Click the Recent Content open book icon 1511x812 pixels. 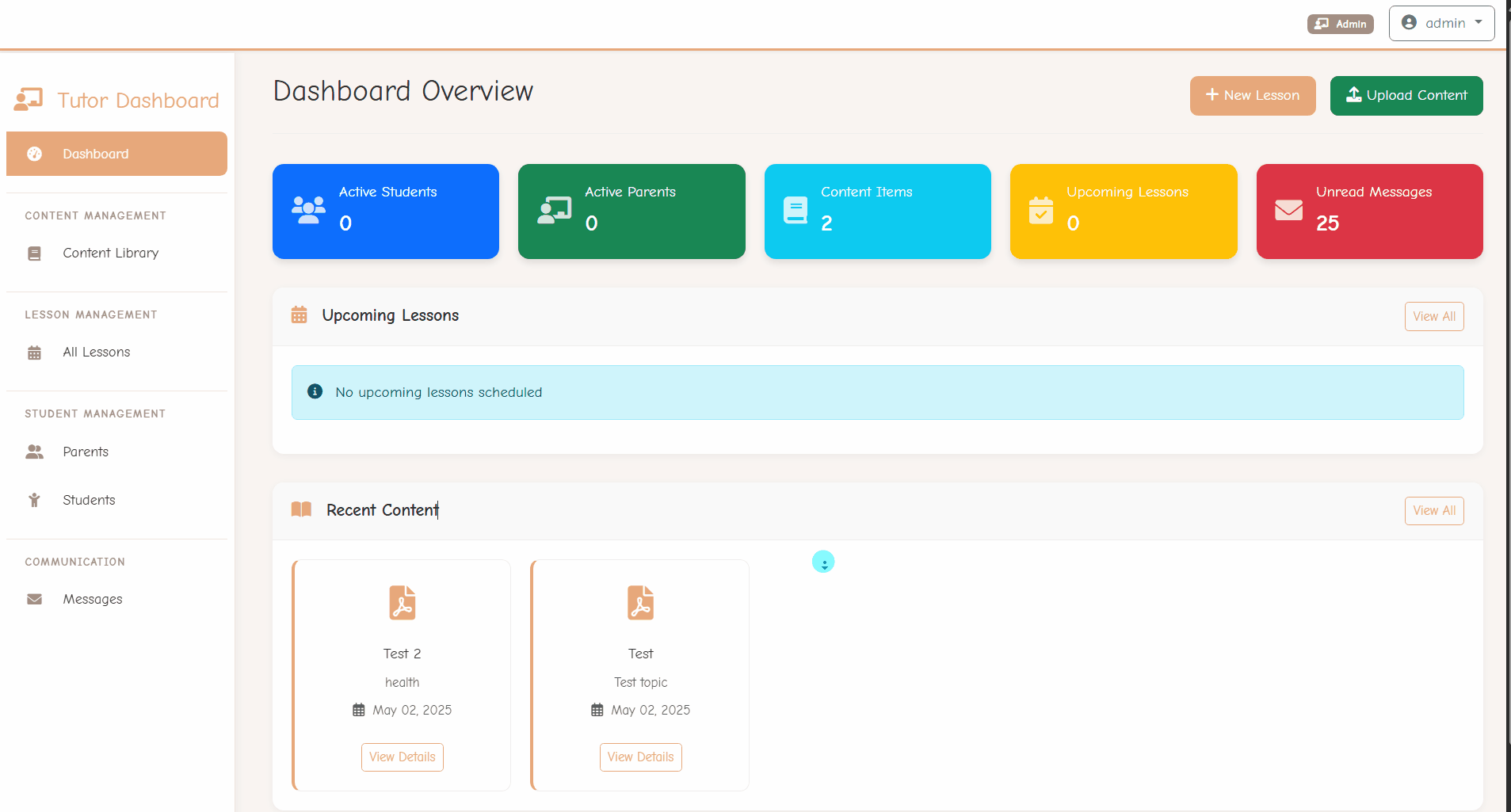point(301,509)
